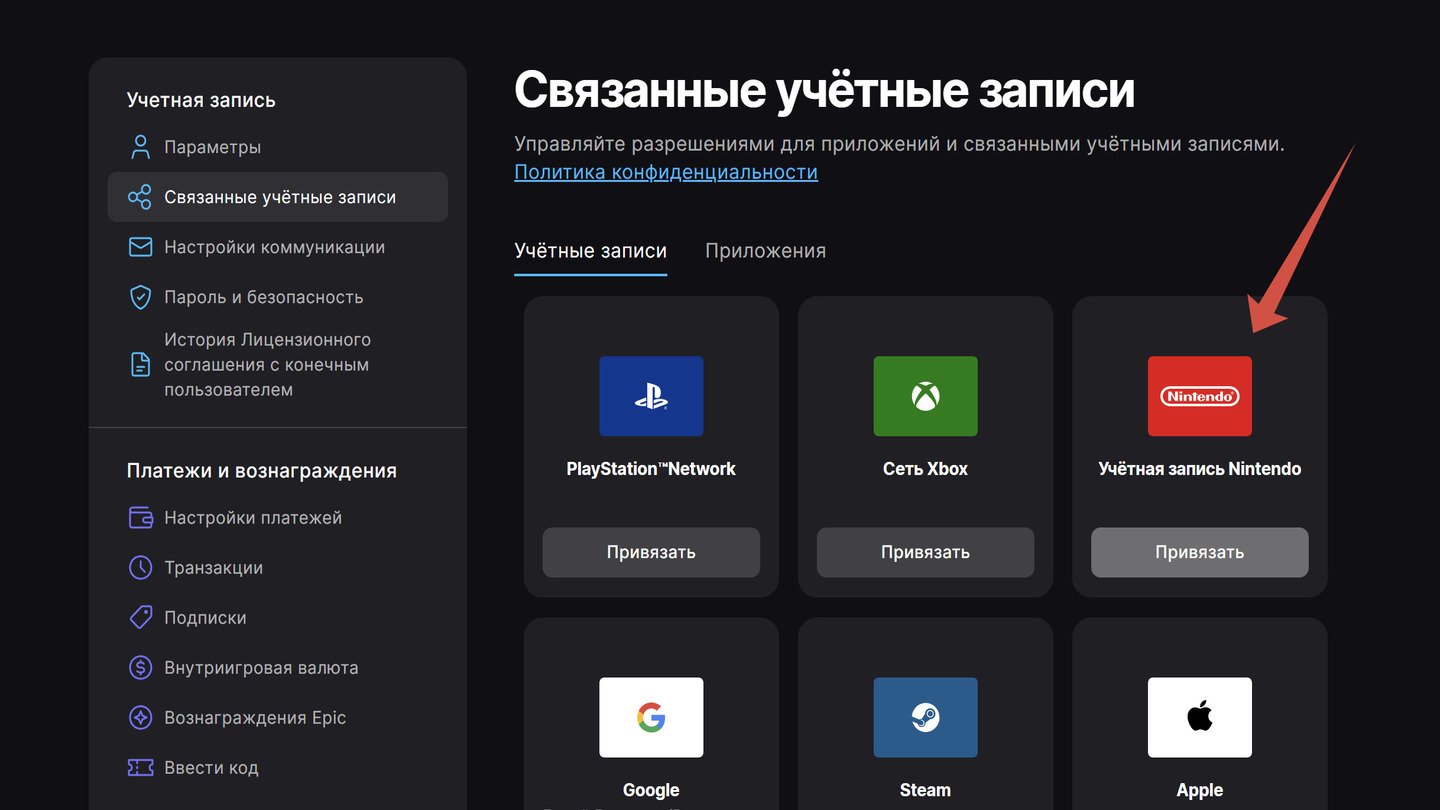The image size is (1440, 810).
Task: Go to Пароль и безопасность
Action: point(277,297)
